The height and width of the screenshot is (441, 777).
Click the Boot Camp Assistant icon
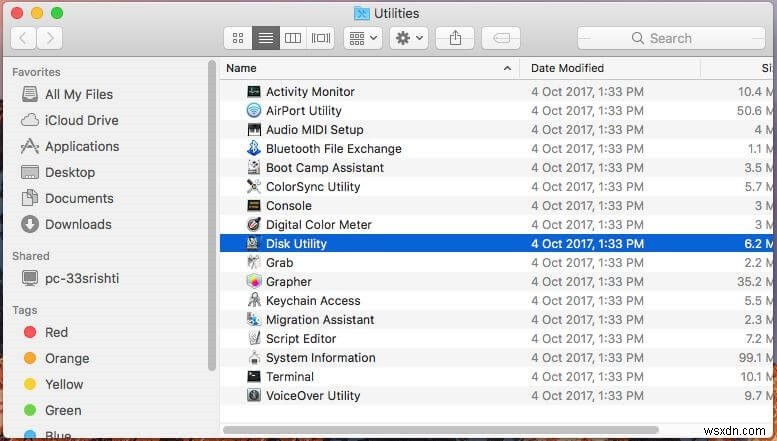coord(254,167)
